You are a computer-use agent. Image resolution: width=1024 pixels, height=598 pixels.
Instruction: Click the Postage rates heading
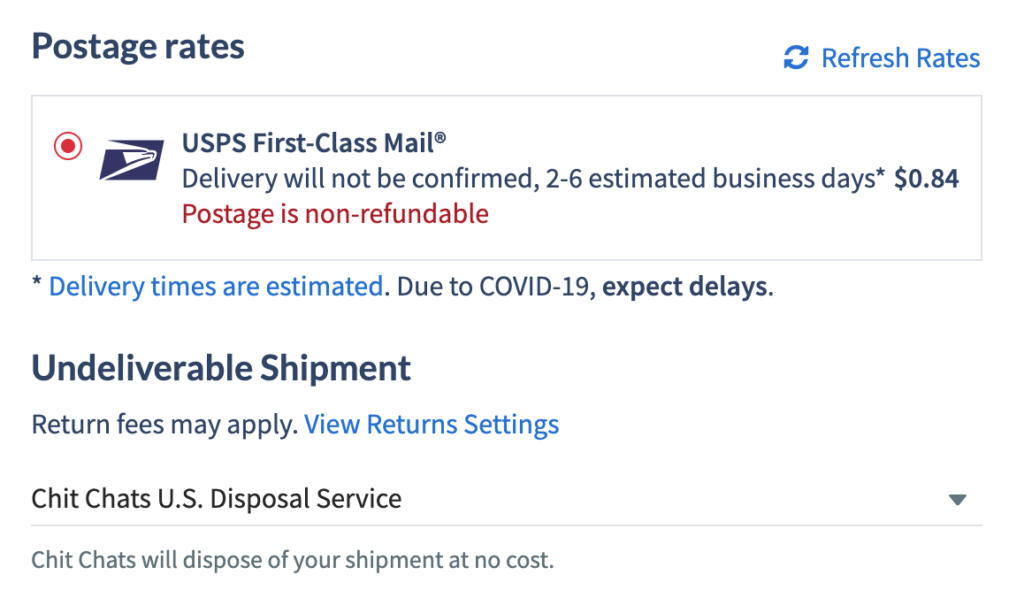click(138, 46)
